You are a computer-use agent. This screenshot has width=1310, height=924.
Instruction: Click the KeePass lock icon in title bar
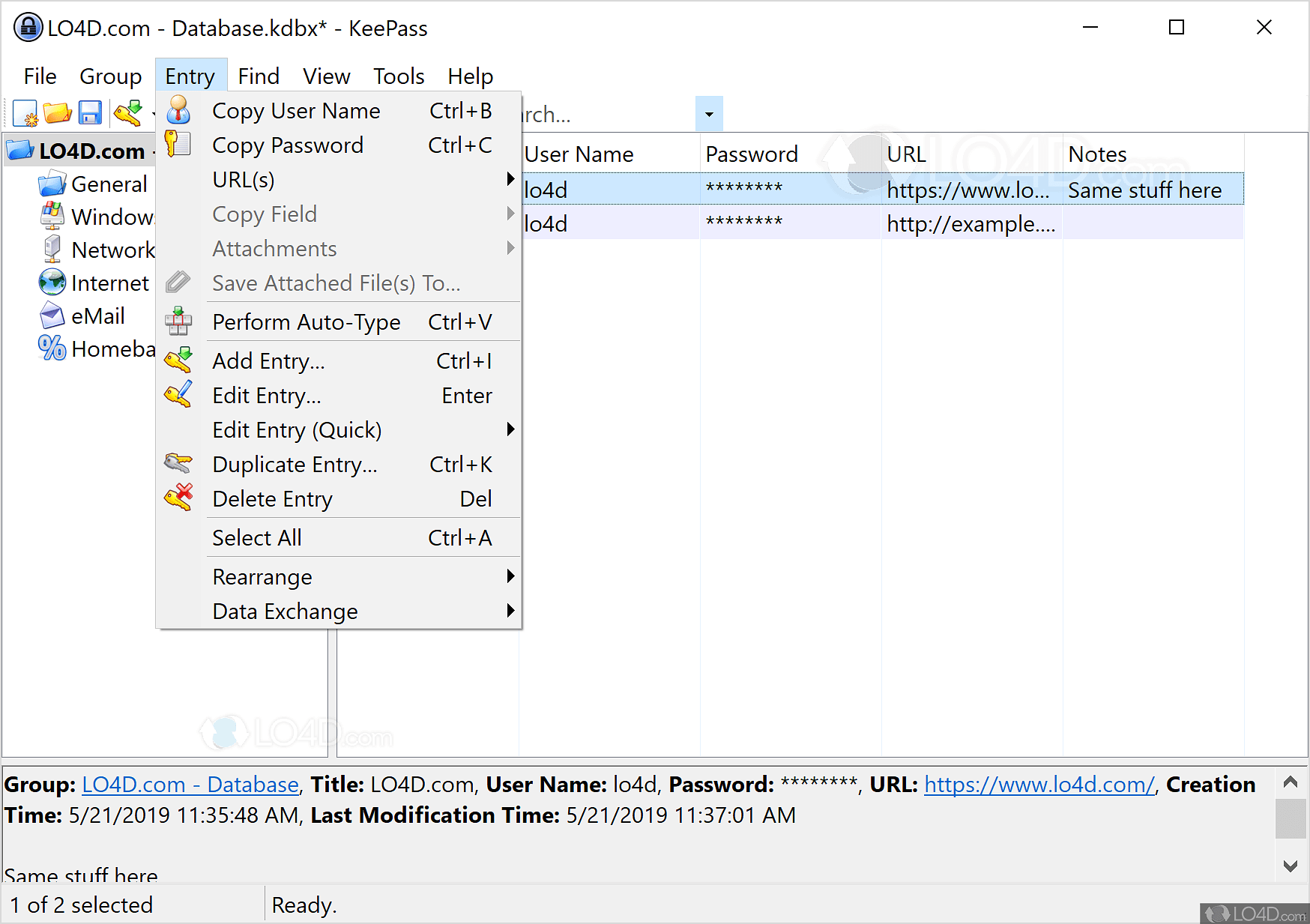(28, 28)
